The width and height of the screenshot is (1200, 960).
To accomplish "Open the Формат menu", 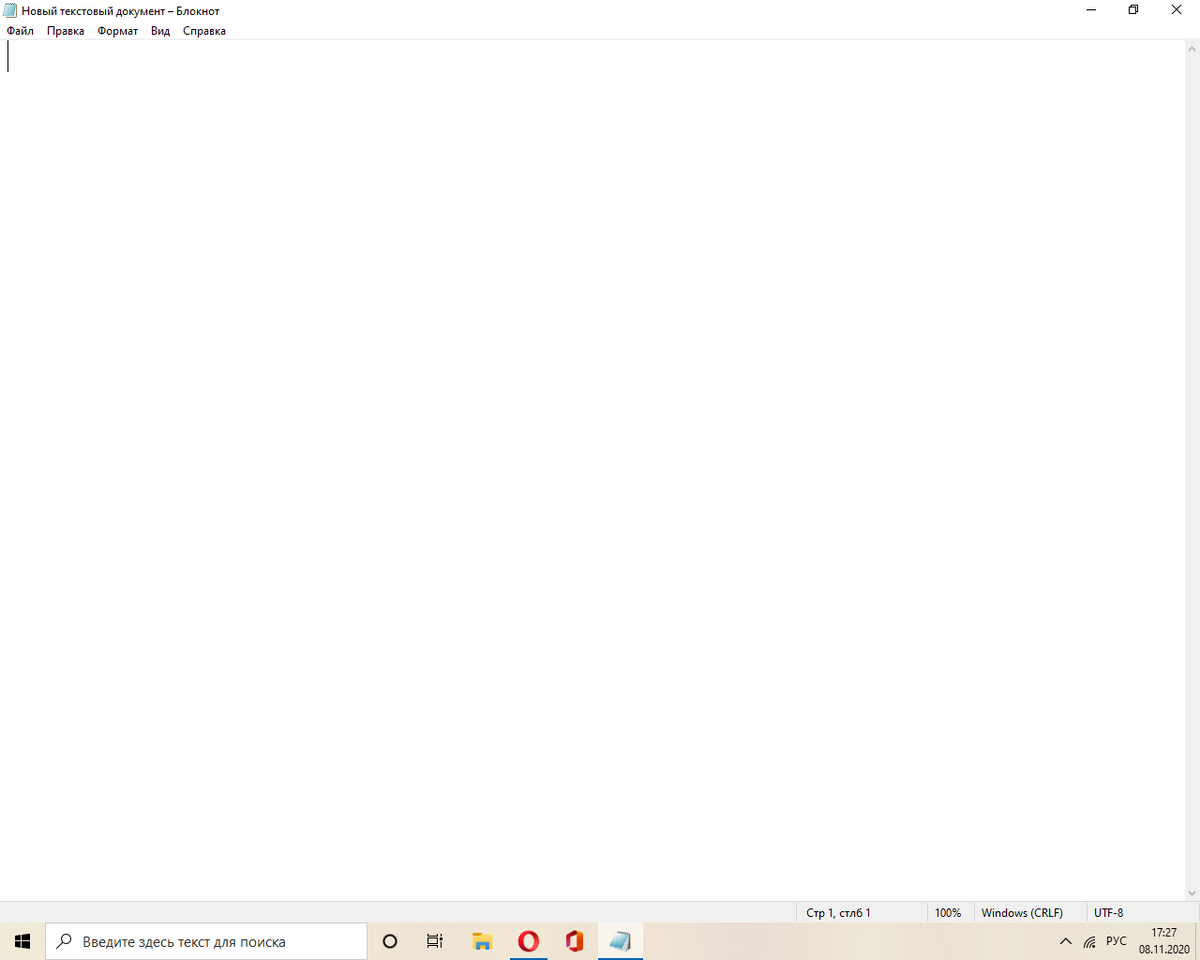I will [x=118, y=31].
